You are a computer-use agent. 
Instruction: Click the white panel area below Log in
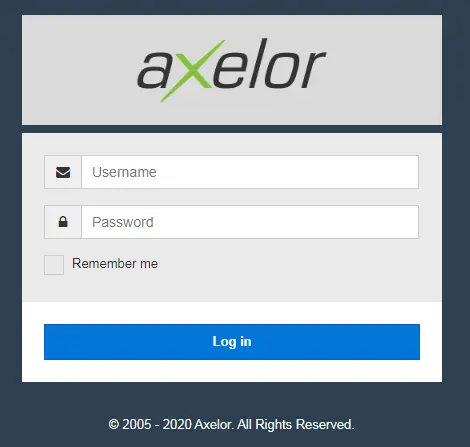(232, 371)
